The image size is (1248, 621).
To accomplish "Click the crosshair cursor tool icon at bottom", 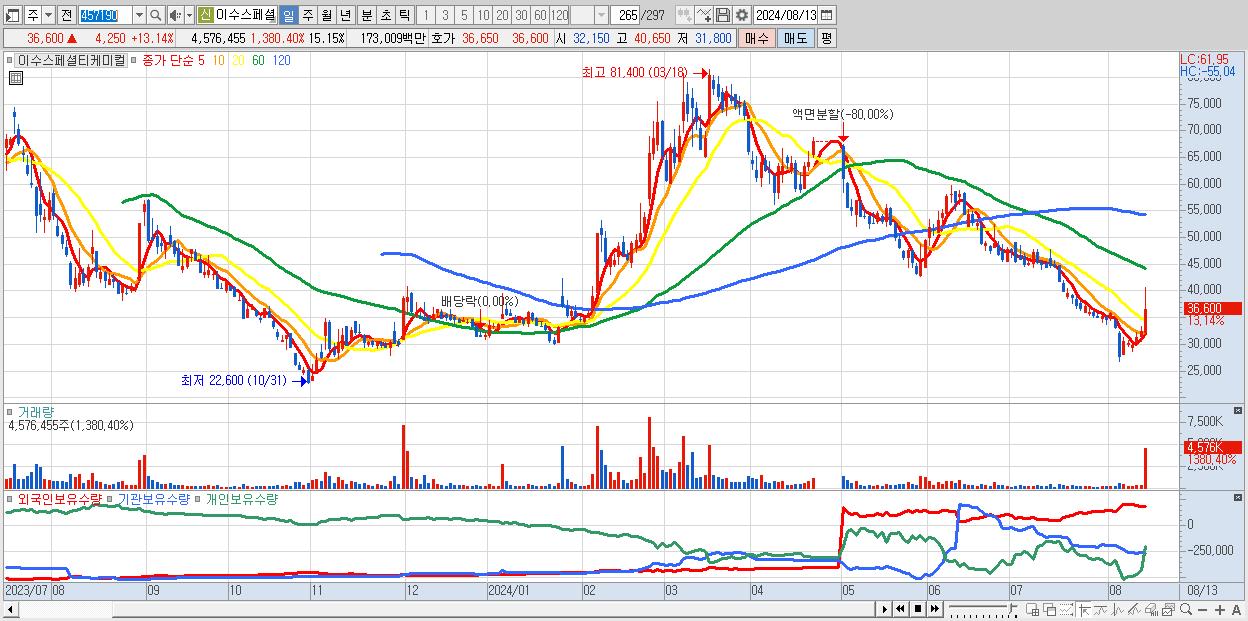I will click(x=1084, y=610).
